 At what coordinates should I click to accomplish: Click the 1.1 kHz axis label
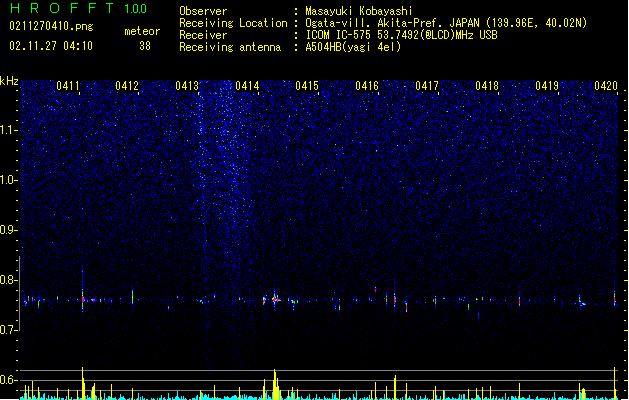(8, 130)
